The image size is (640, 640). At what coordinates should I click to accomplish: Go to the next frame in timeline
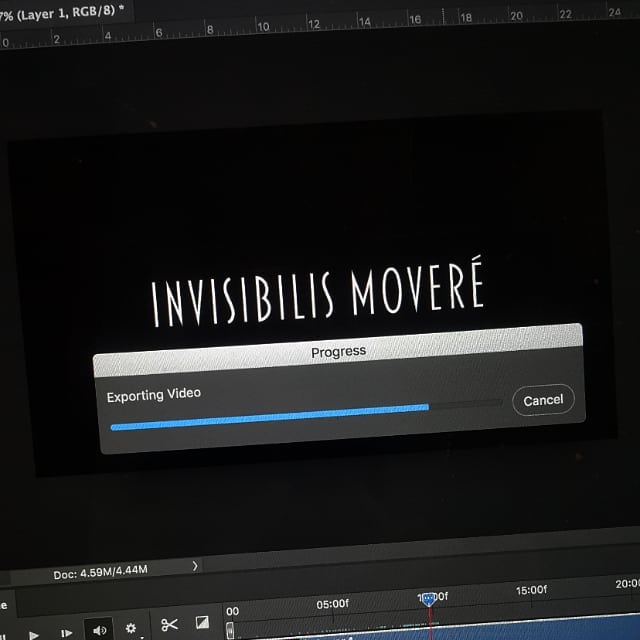[66, 633]
